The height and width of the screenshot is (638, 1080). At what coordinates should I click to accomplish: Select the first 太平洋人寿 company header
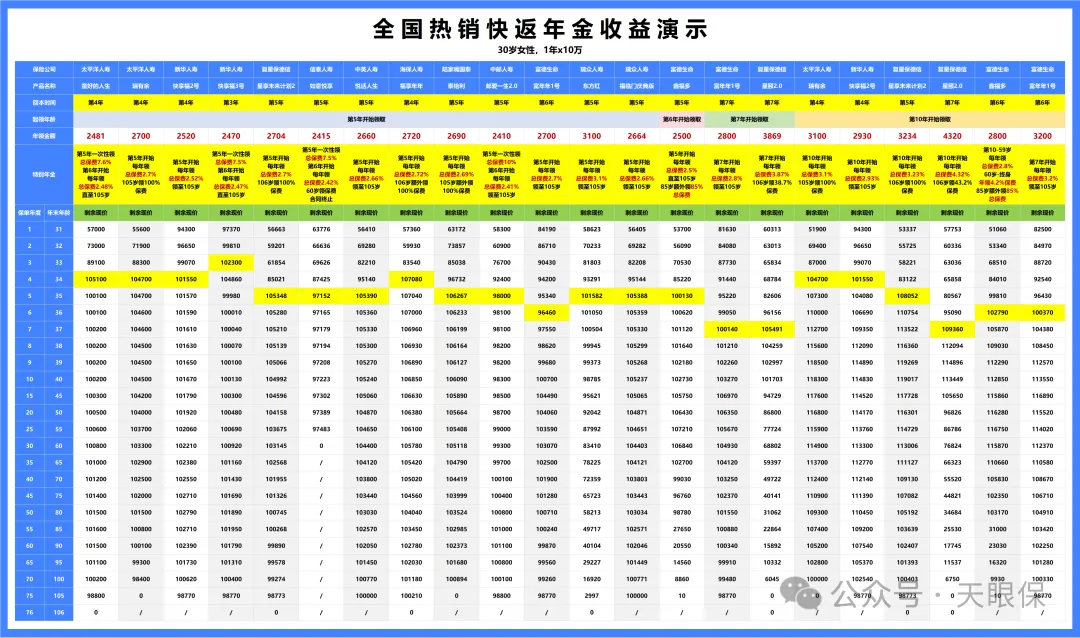pos(94,70)
